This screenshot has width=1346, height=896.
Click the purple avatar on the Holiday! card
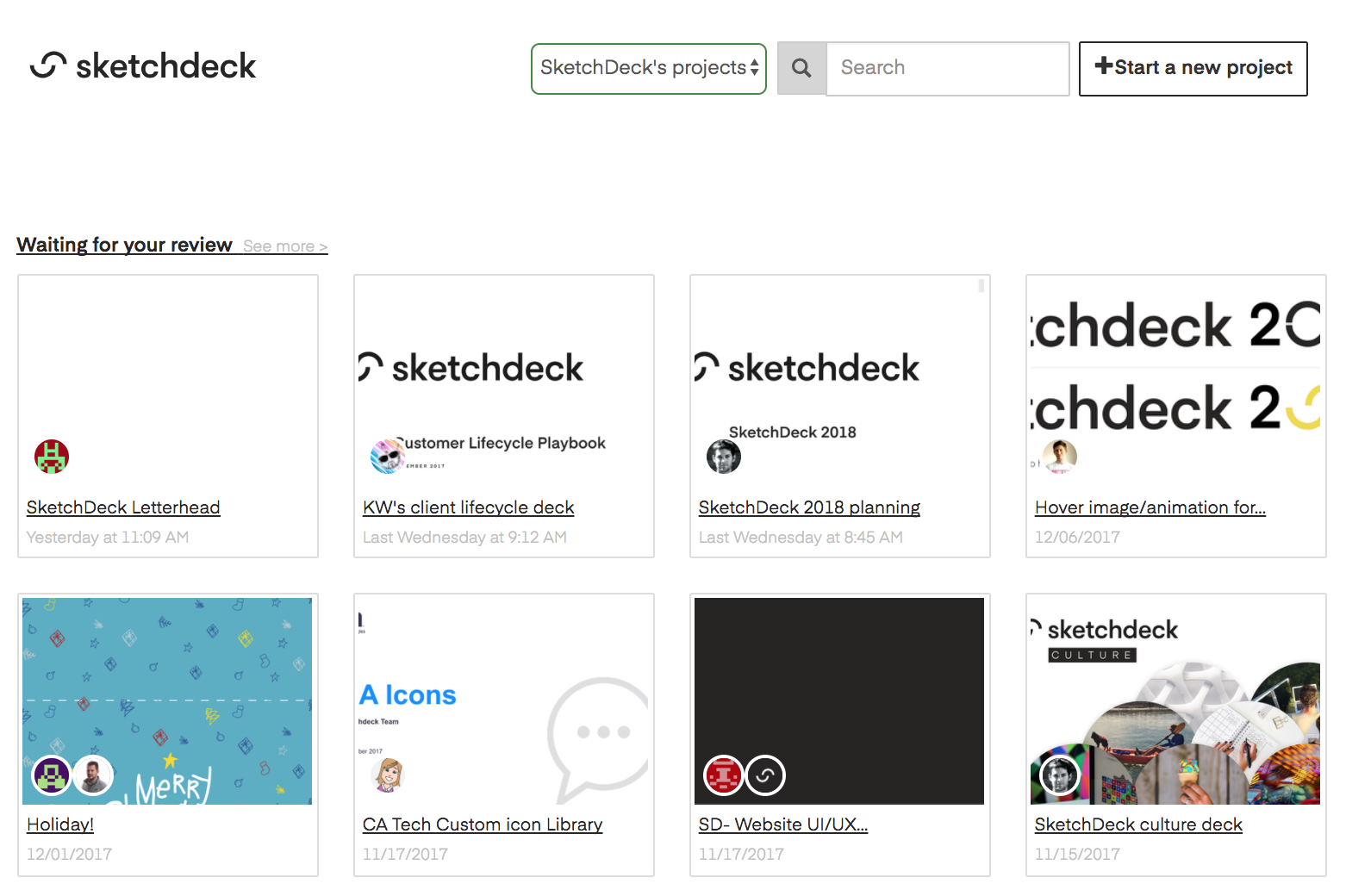click(x=51, y=775)
